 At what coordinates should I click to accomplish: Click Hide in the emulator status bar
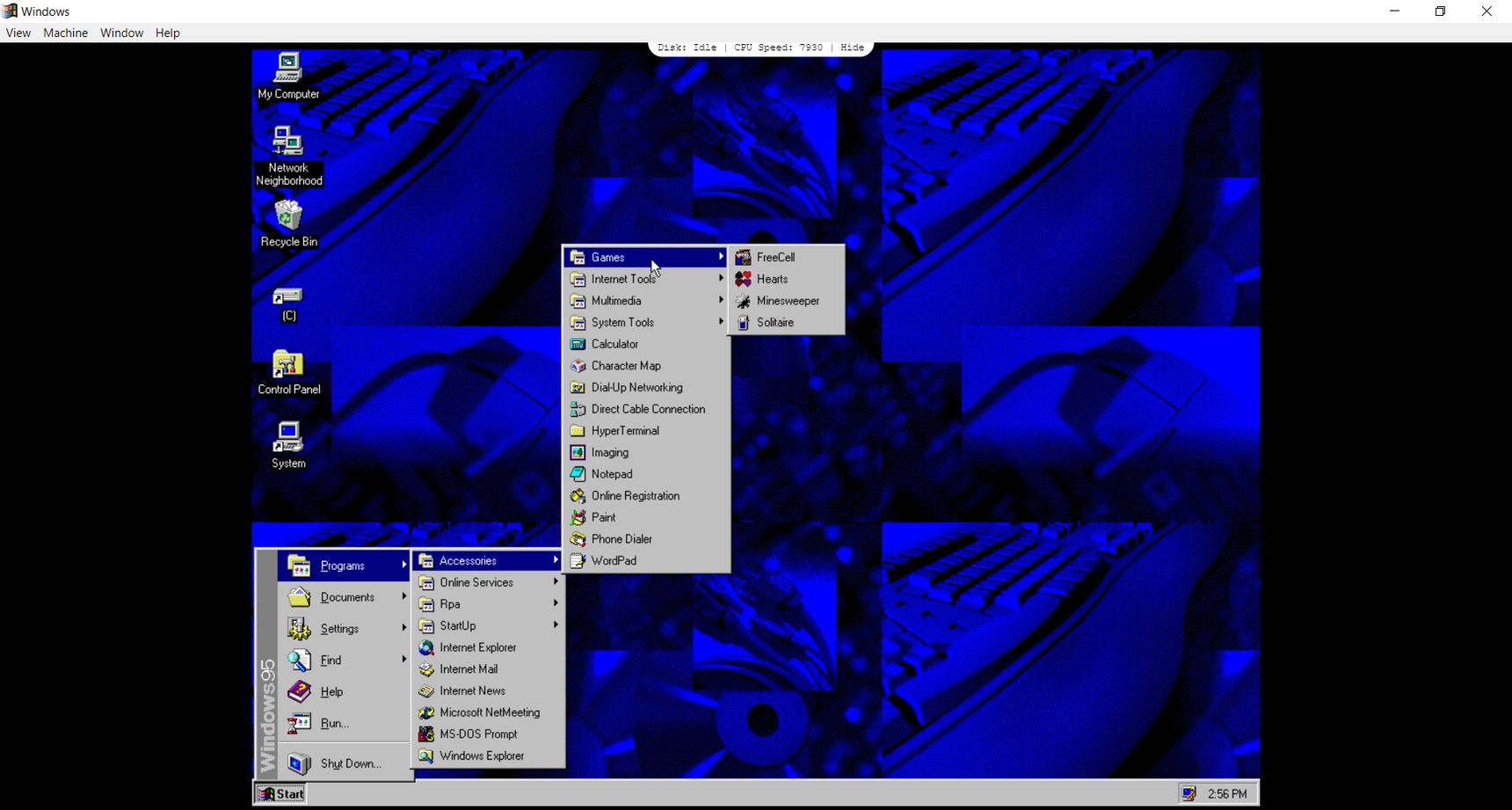852,47
